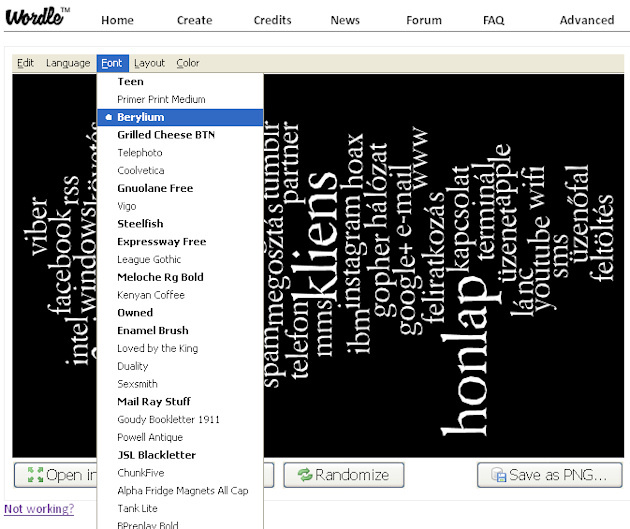Select the Steelfish font

point(180,224)
